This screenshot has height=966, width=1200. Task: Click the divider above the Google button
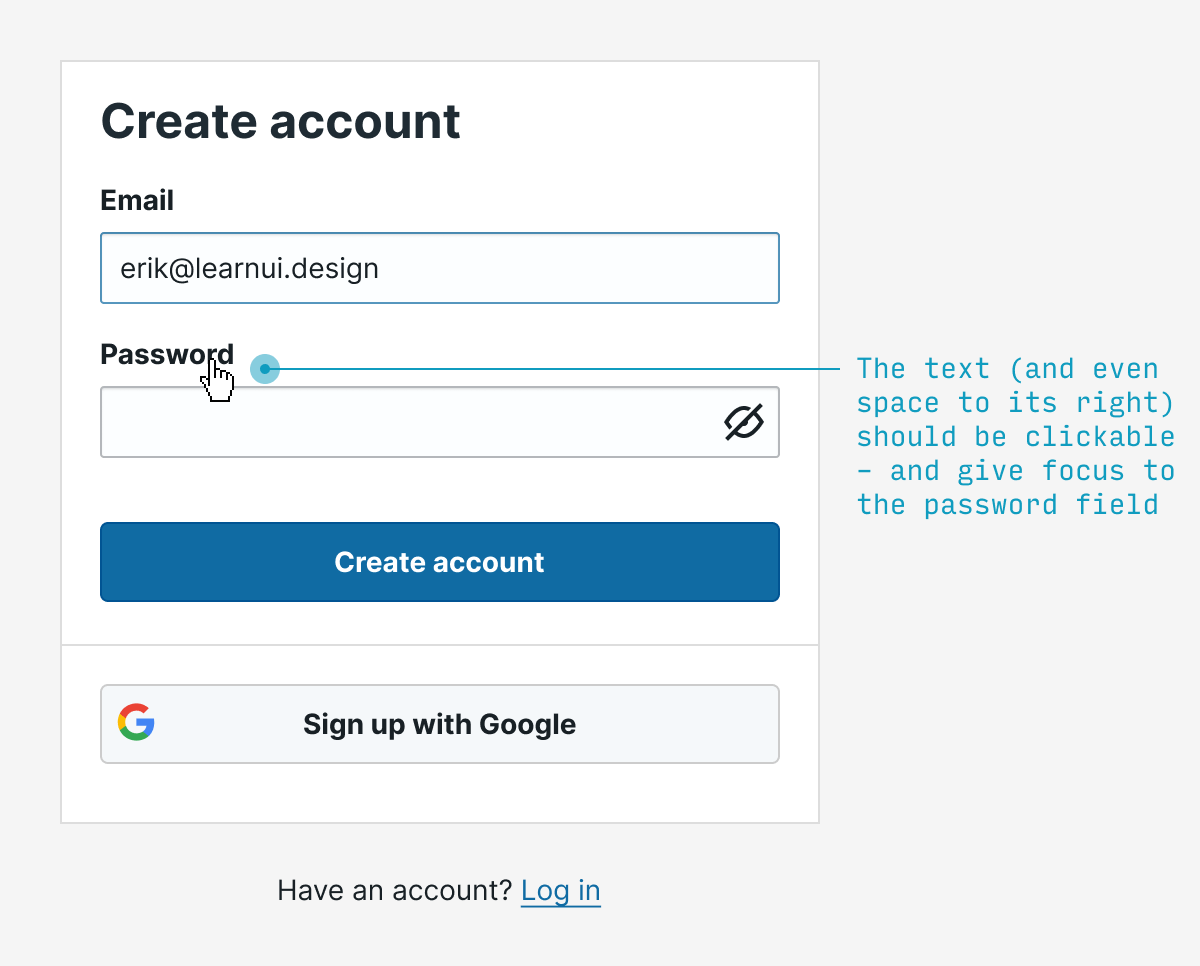coord(439,645)
